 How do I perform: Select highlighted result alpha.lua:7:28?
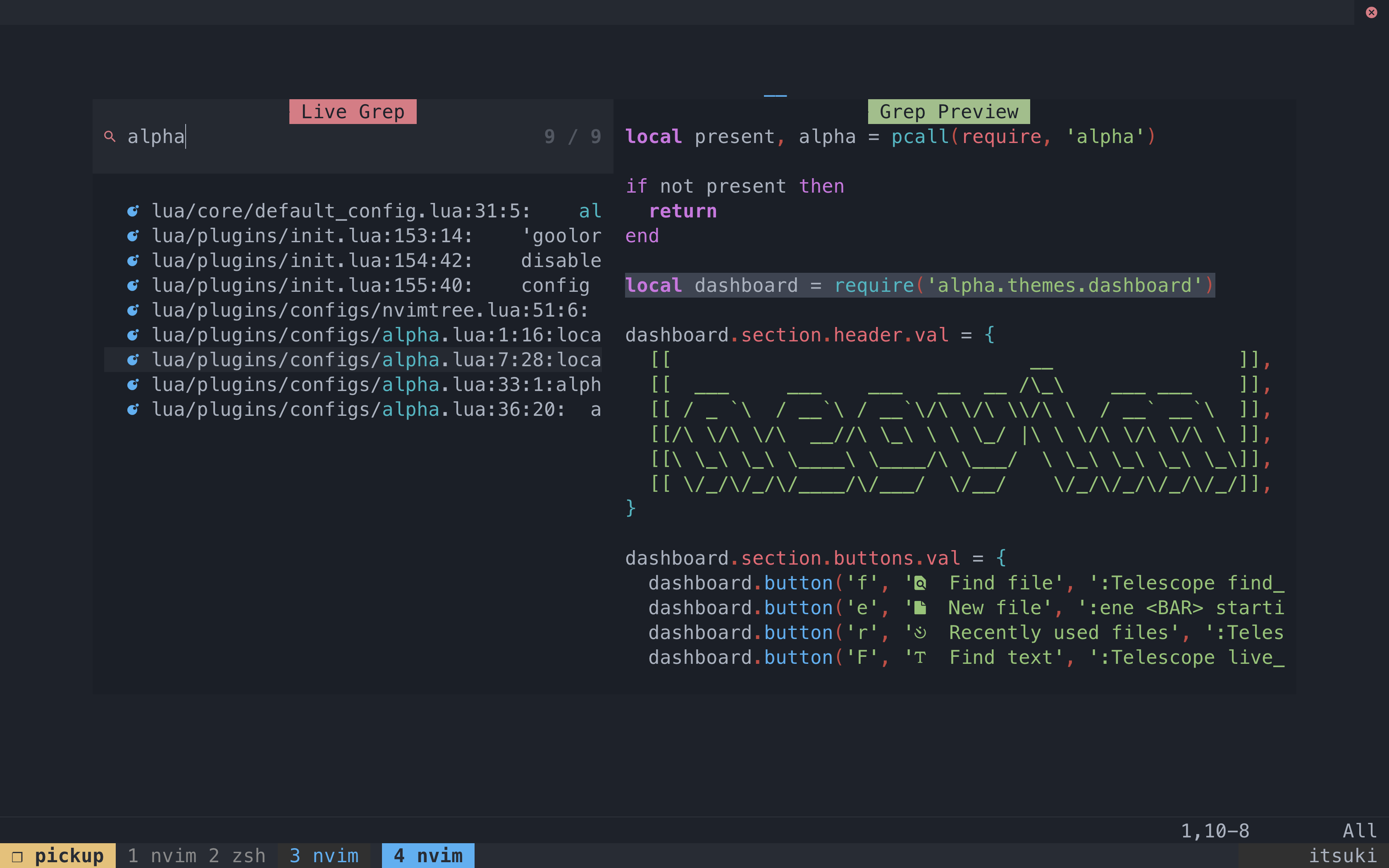353,360
